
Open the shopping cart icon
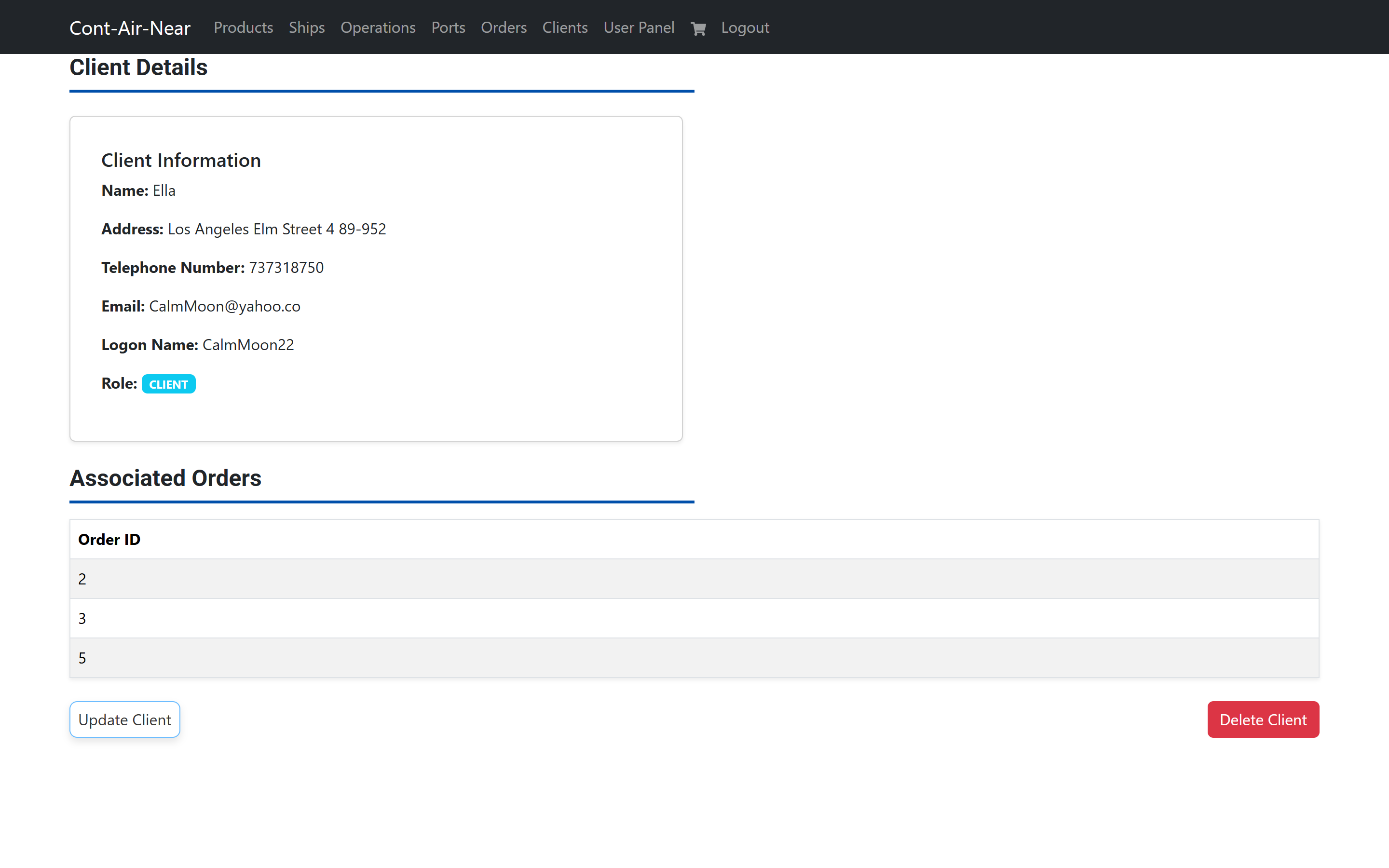(698, 28)
